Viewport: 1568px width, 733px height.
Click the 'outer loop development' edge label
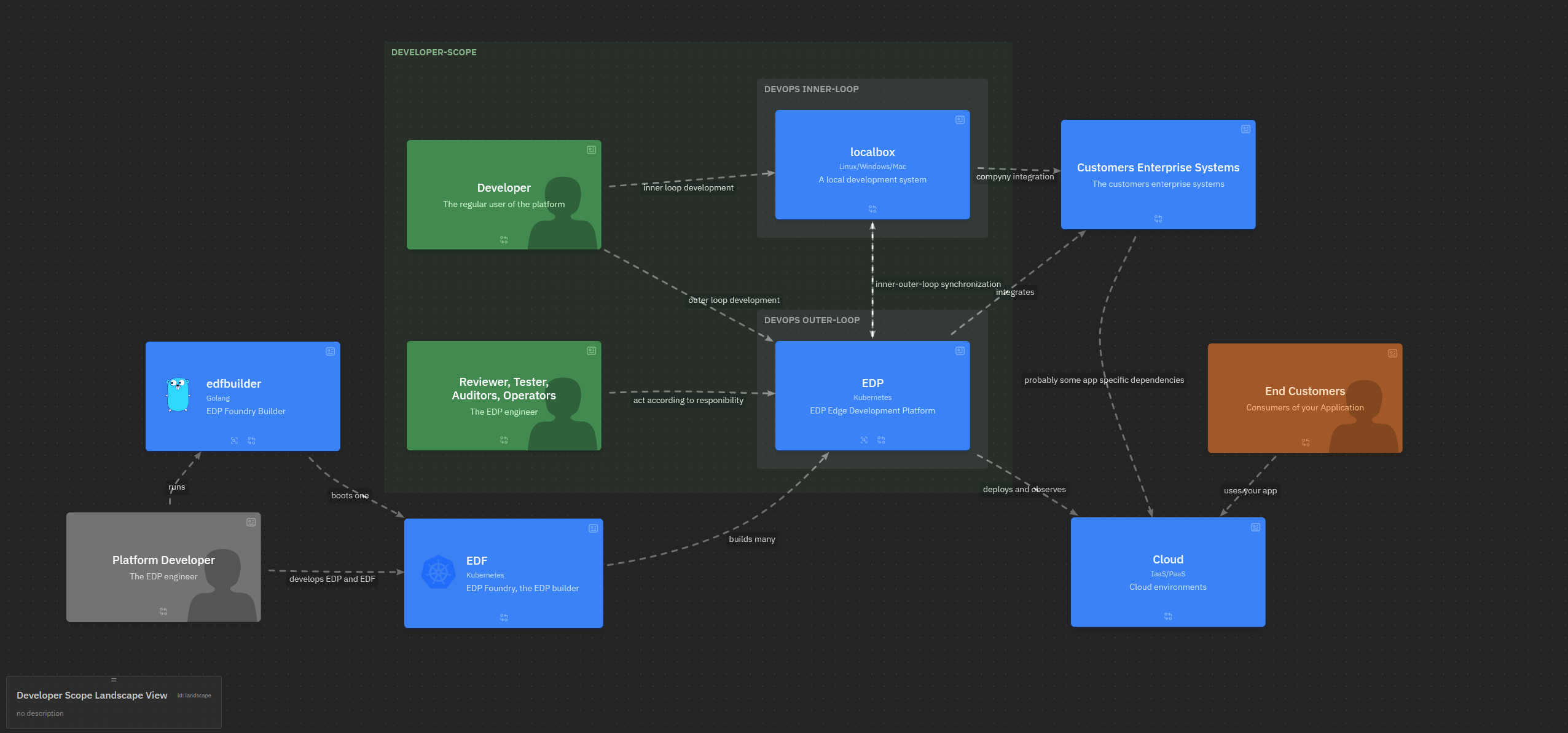click(734, 300)
